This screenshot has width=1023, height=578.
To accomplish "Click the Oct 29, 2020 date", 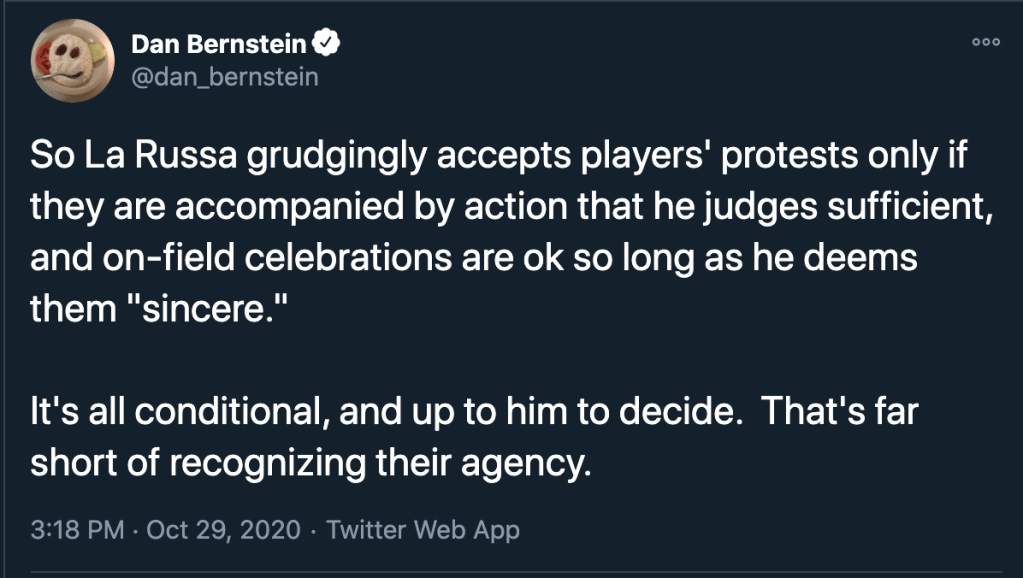I will point(223,529).
